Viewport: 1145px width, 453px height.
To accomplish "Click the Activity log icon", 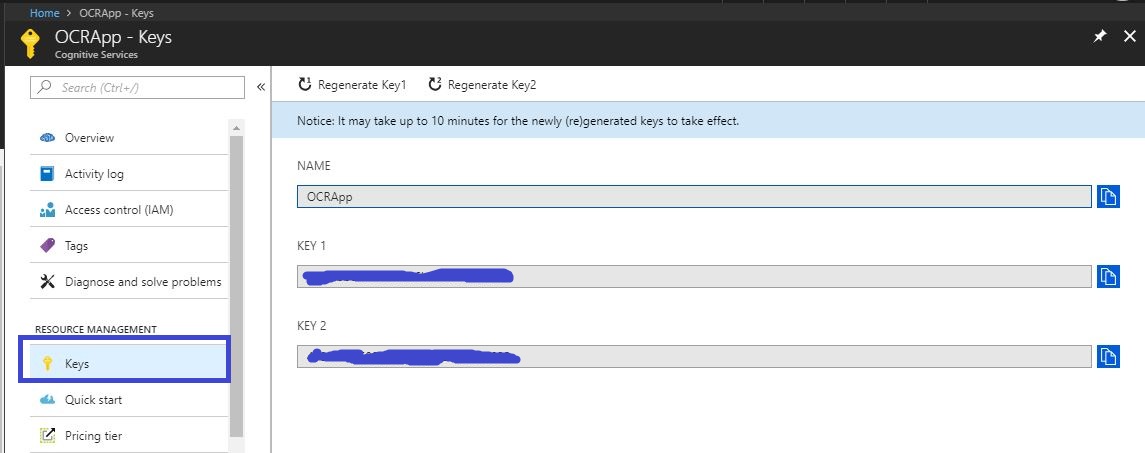I will [47, 174].
